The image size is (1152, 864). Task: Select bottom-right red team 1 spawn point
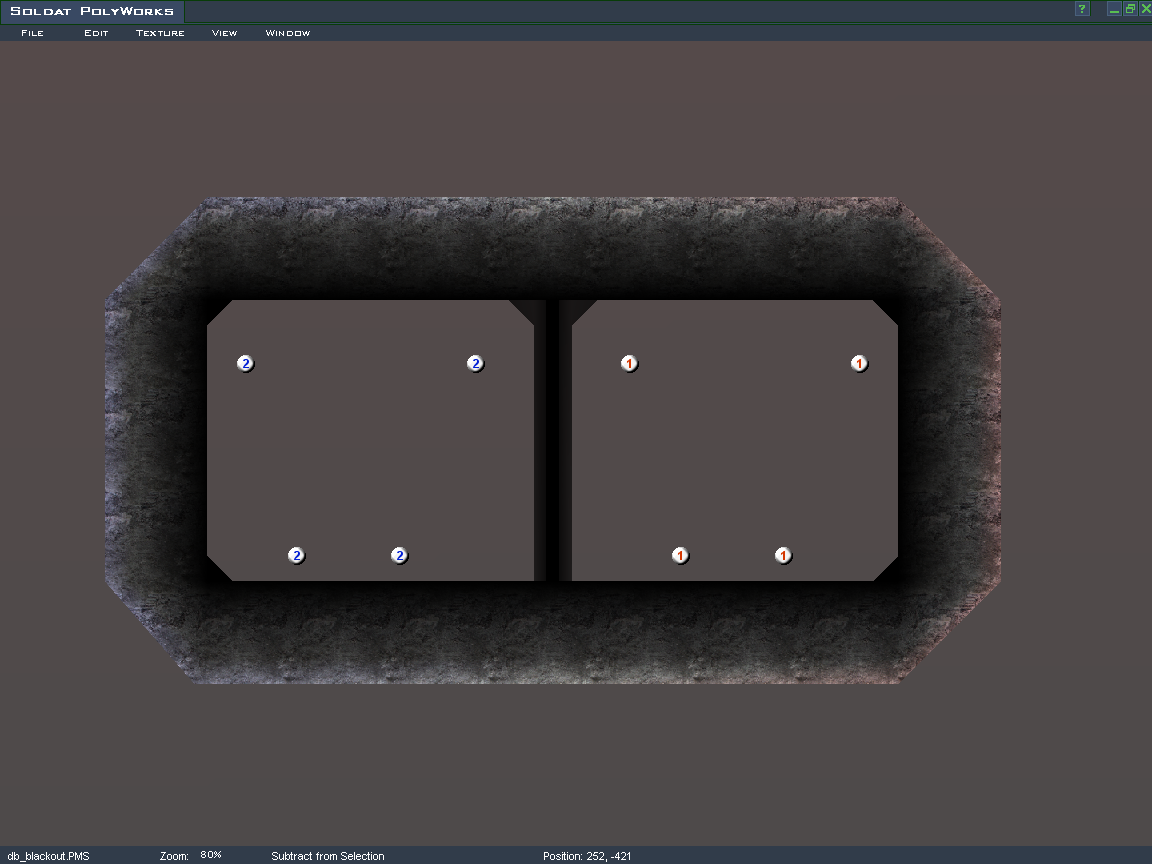[783, 555]
